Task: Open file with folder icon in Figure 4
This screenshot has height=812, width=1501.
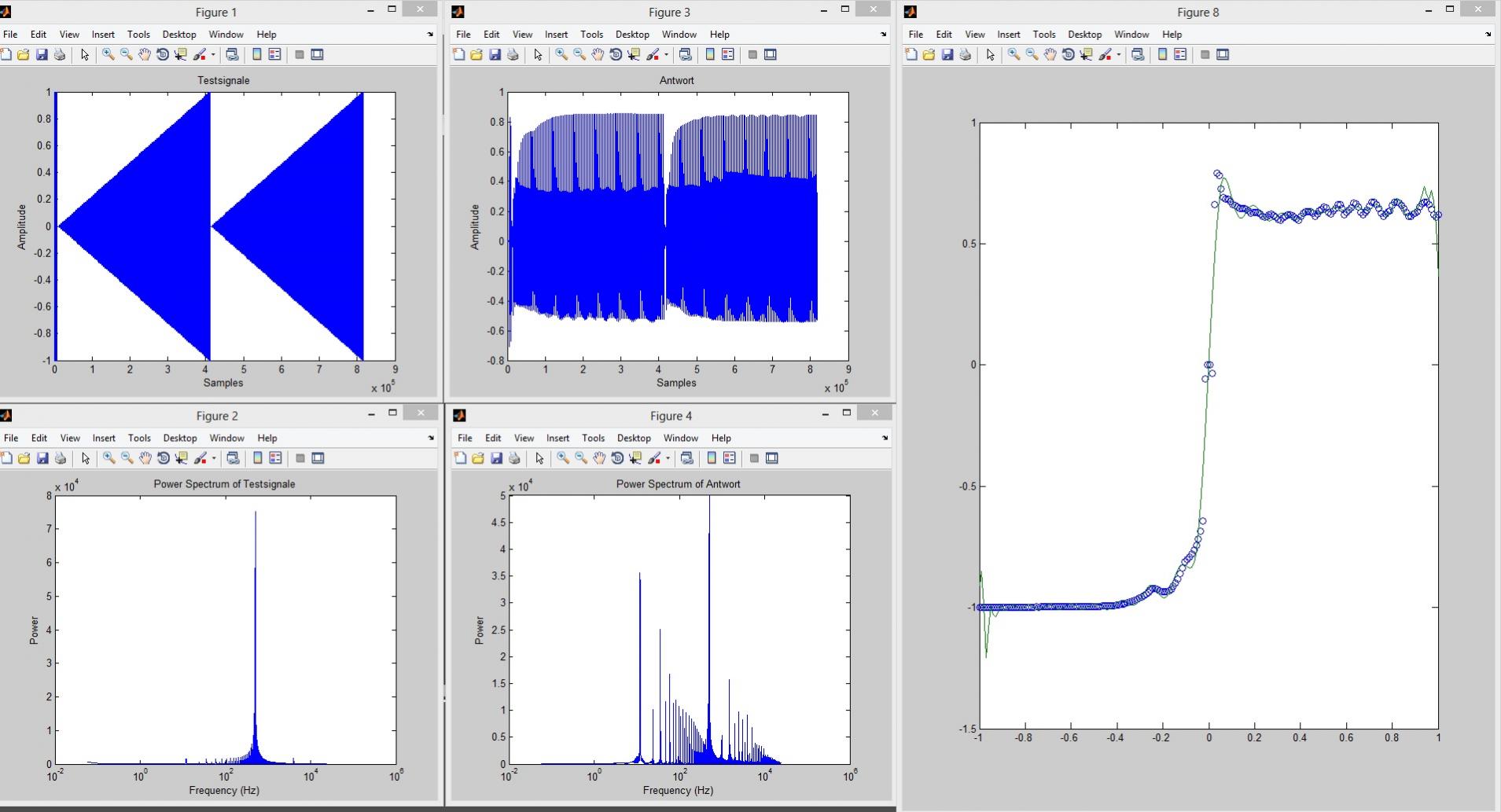Action: 477,458
